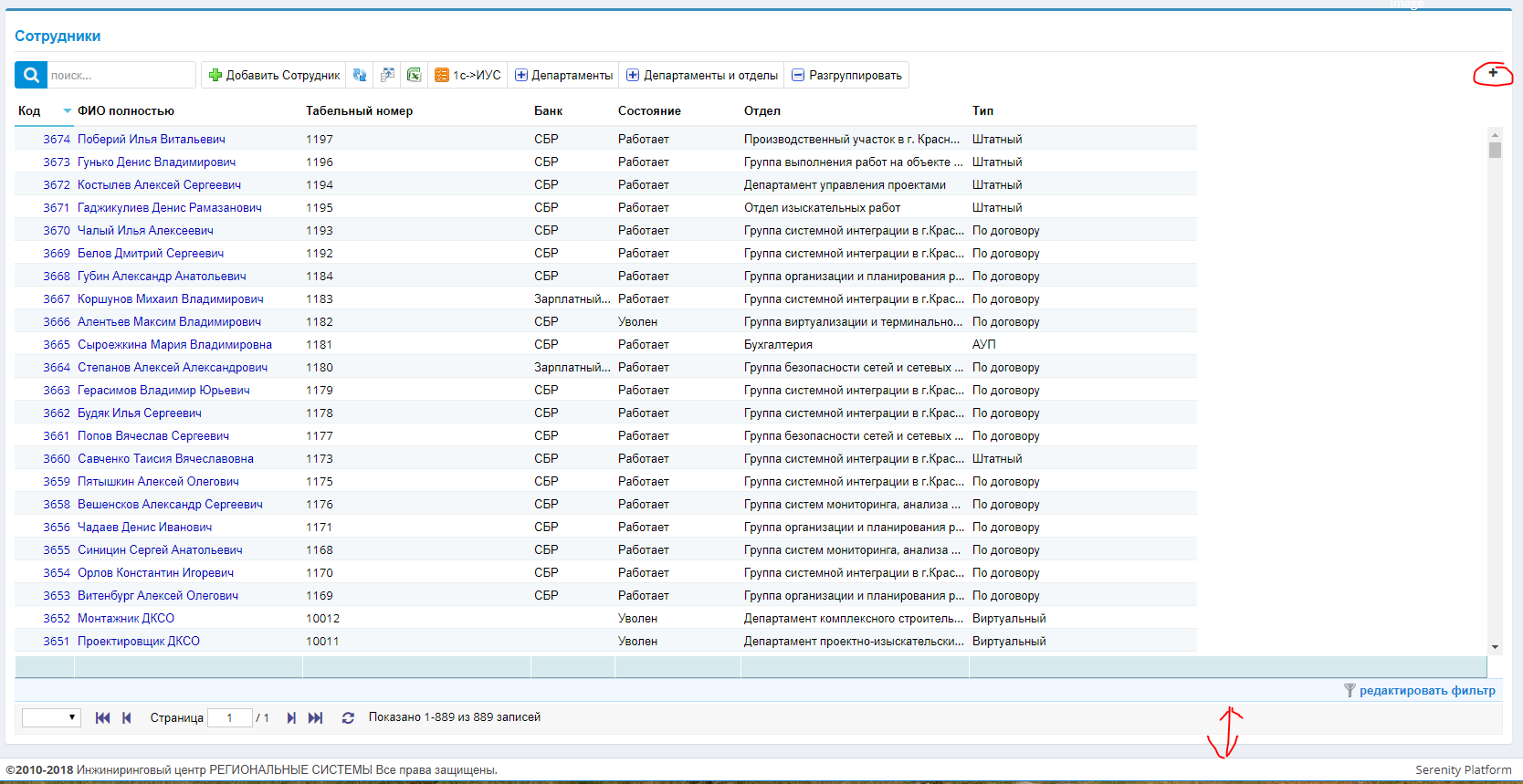This screenshot has width=1523, height=784.
Task: Open employee Степанов Алексей Александрович
Action: coord(173,367)
